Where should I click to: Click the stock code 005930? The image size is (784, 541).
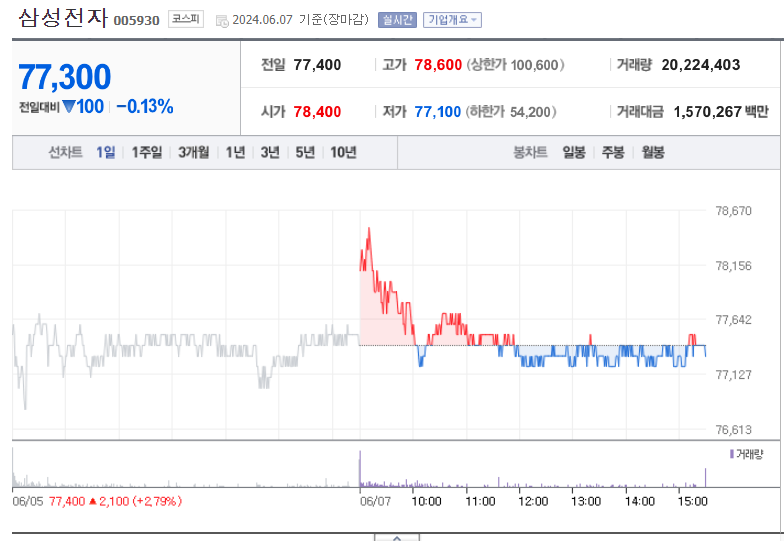point(136,20)
